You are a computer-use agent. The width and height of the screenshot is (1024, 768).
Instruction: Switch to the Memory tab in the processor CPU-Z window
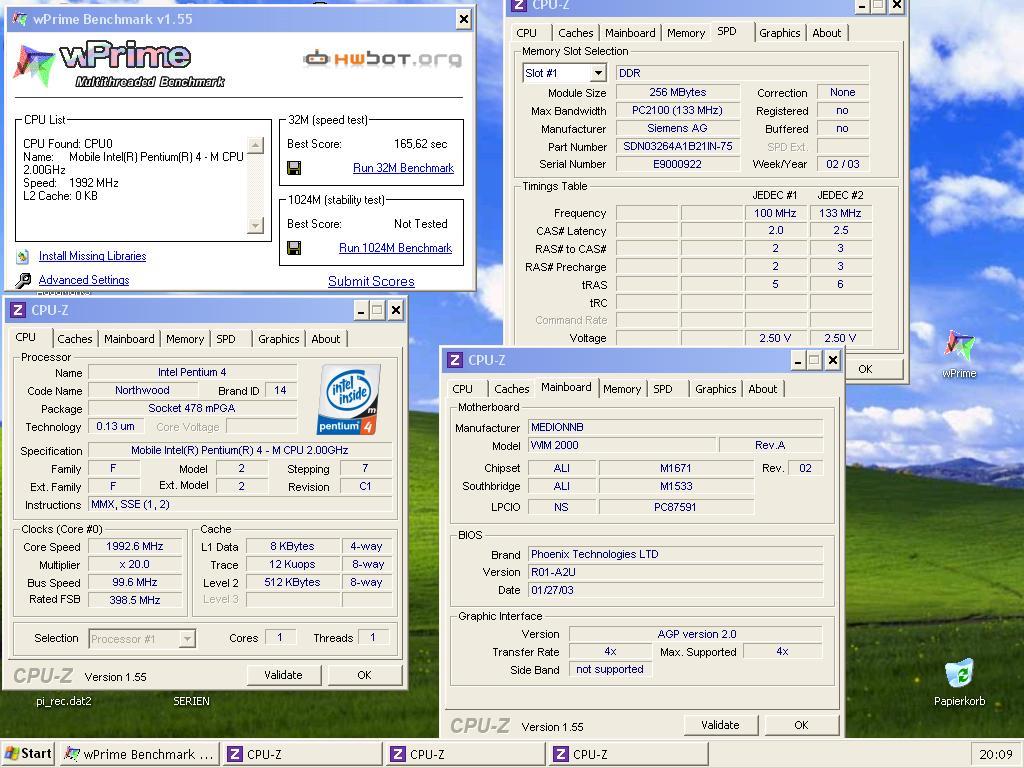[x=185, y=339]
